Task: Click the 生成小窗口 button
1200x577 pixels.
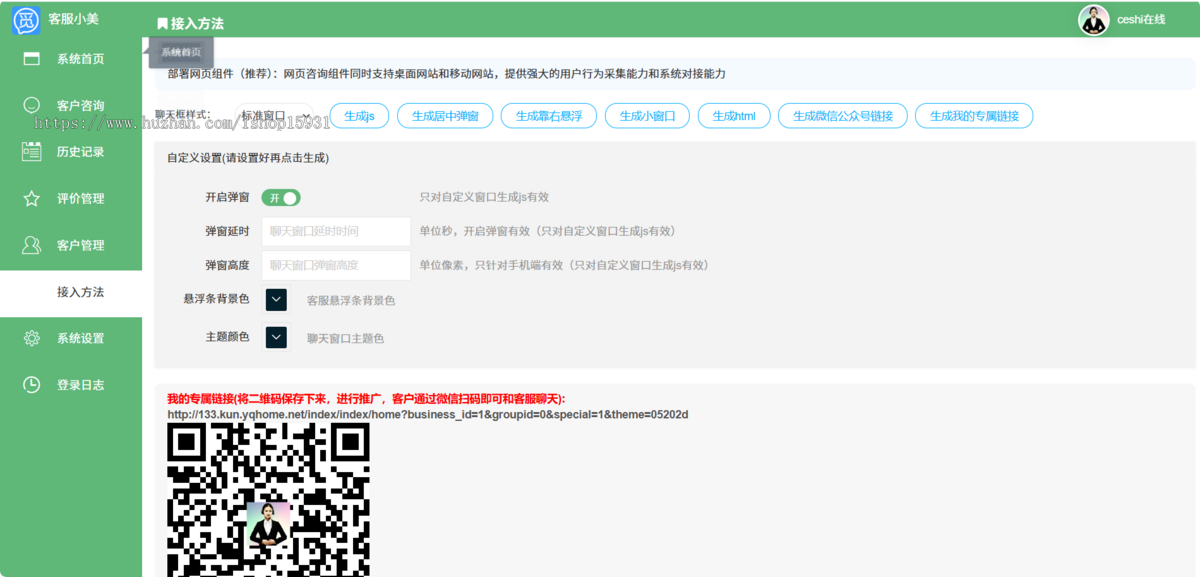Action: tap(647, 116)
